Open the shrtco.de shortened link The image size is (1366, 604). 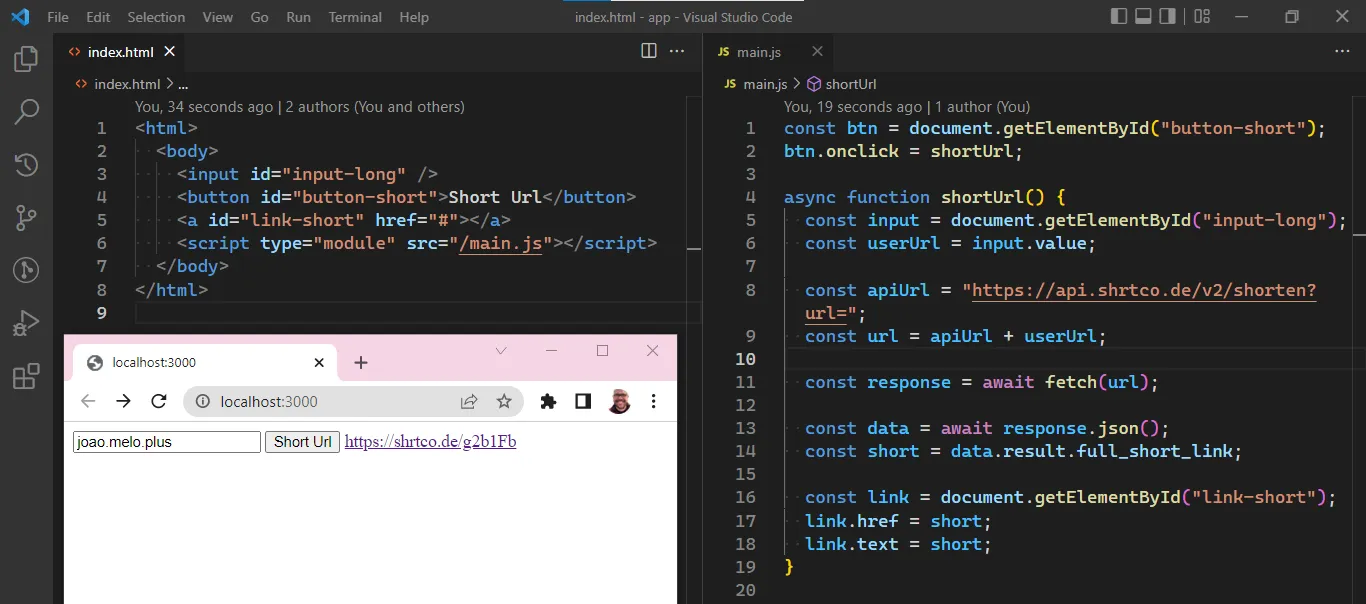coord(430,442)
